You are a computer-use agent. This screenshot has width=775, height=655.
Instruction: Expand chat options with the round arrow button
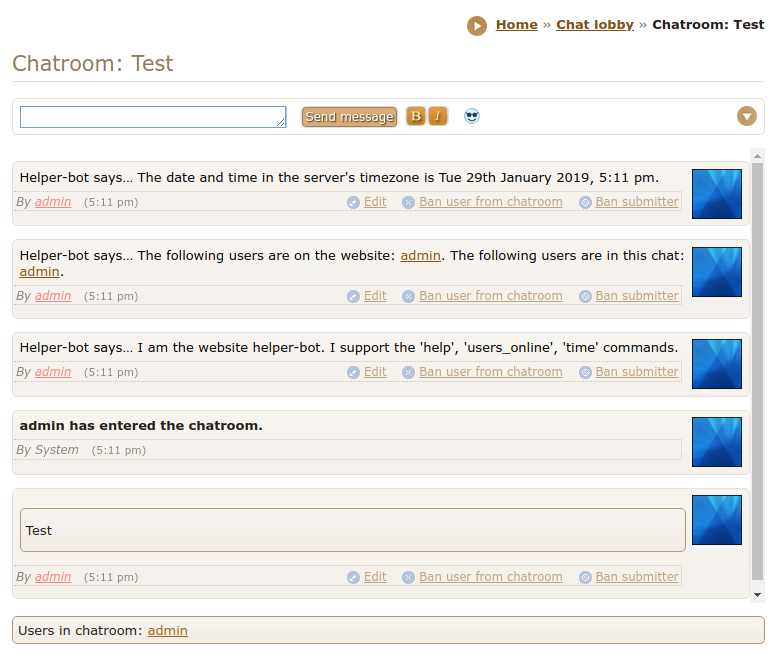tap(747, 116)
